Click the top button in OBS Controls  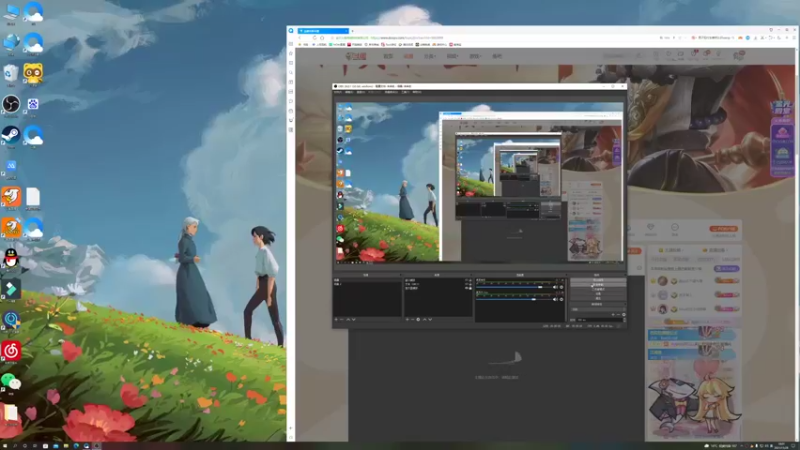coord(598,280)
